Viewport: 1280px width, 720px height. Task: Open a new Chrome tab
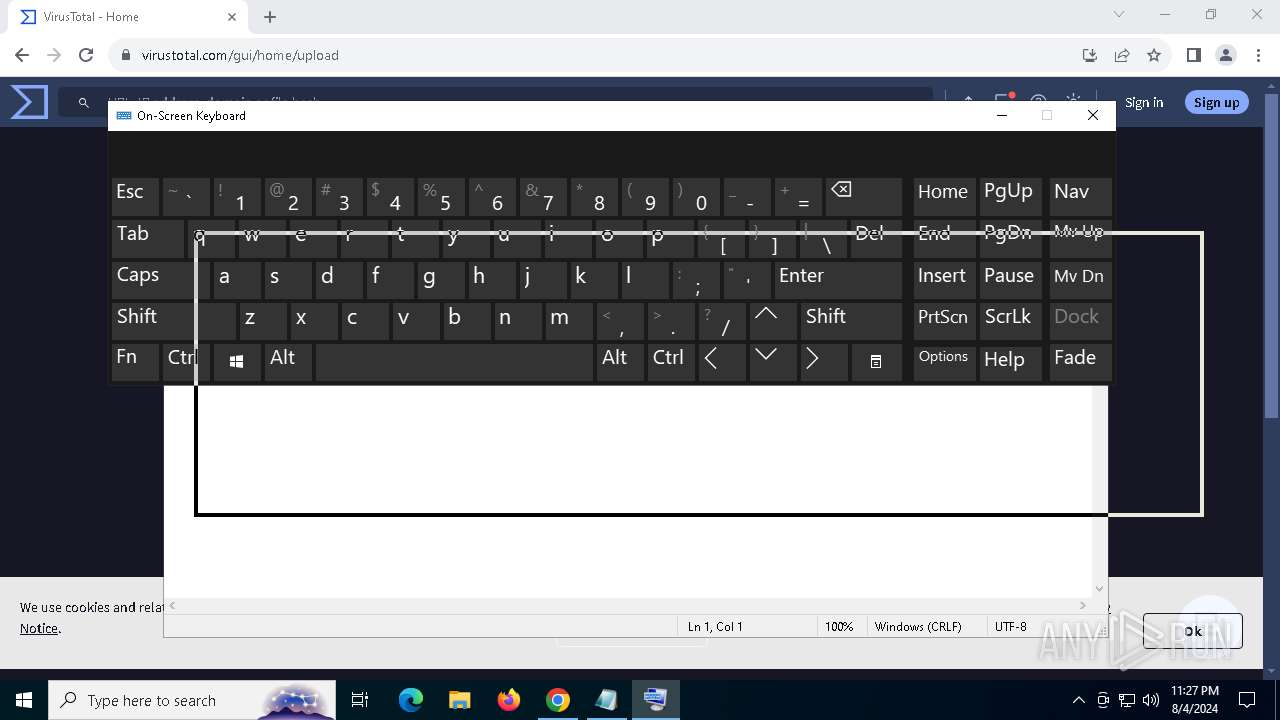pyautogui.click(x=270, y=17)
